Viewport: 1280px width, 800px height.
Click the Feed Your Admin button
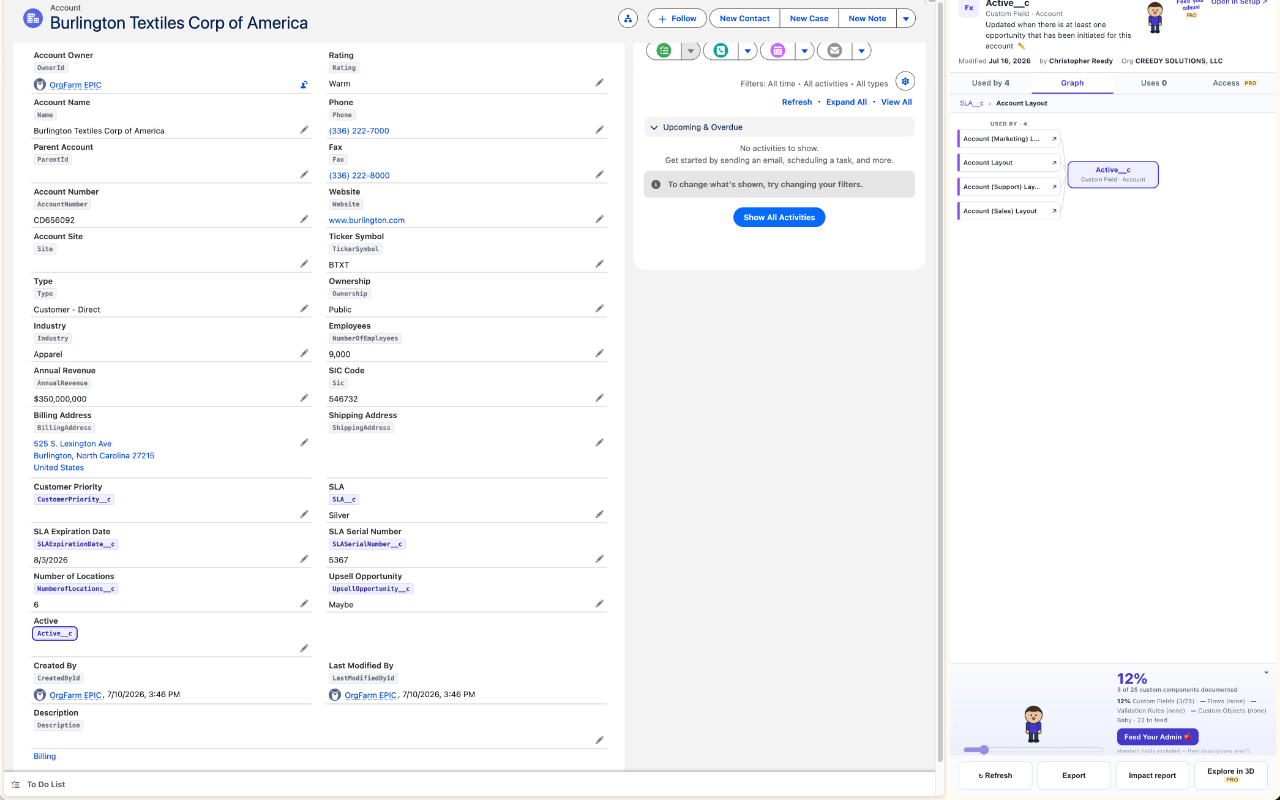click(1157, 737)
